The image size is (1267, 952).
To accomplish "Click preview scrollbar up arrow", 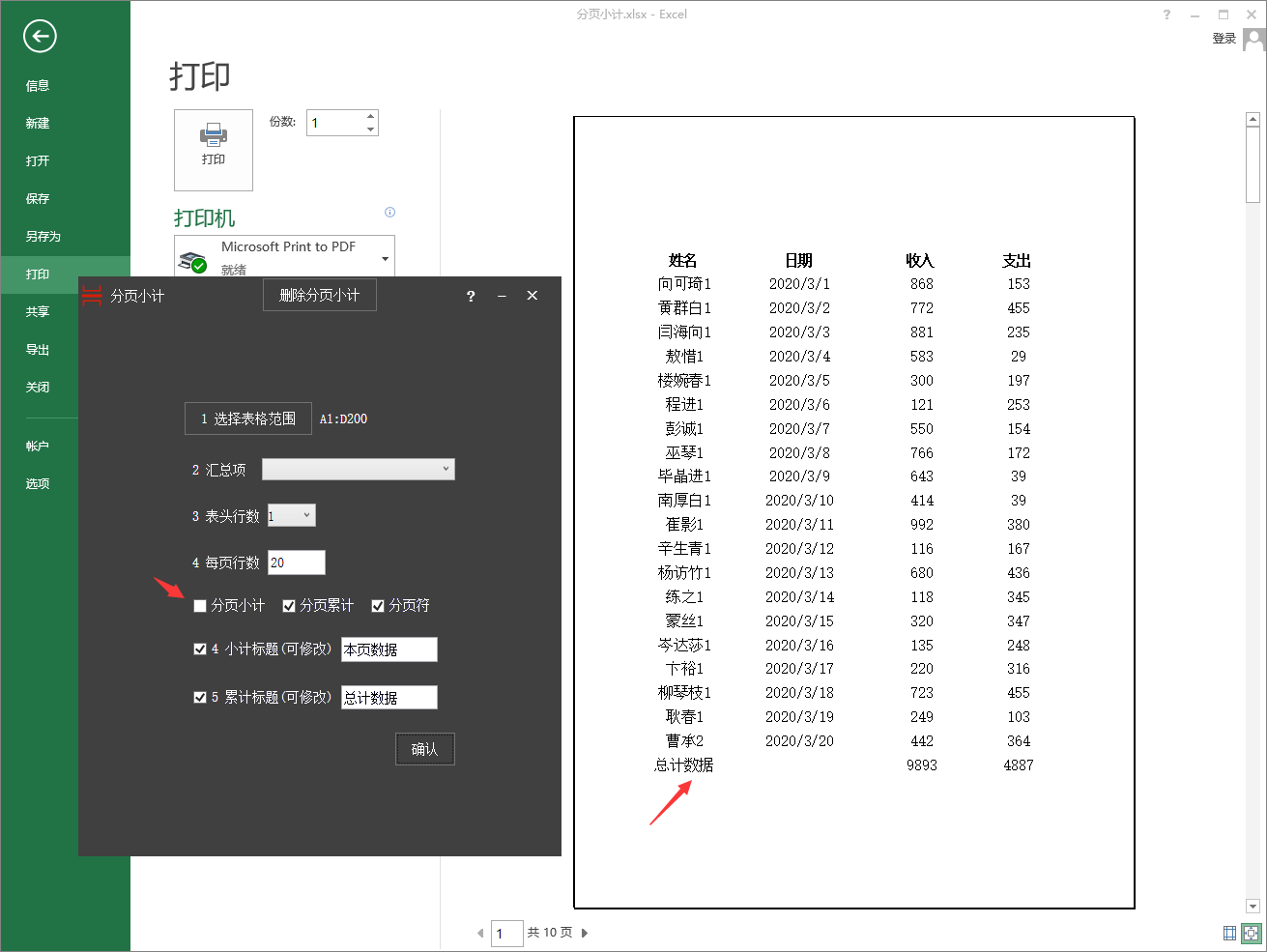I will tap(1253, 120).
